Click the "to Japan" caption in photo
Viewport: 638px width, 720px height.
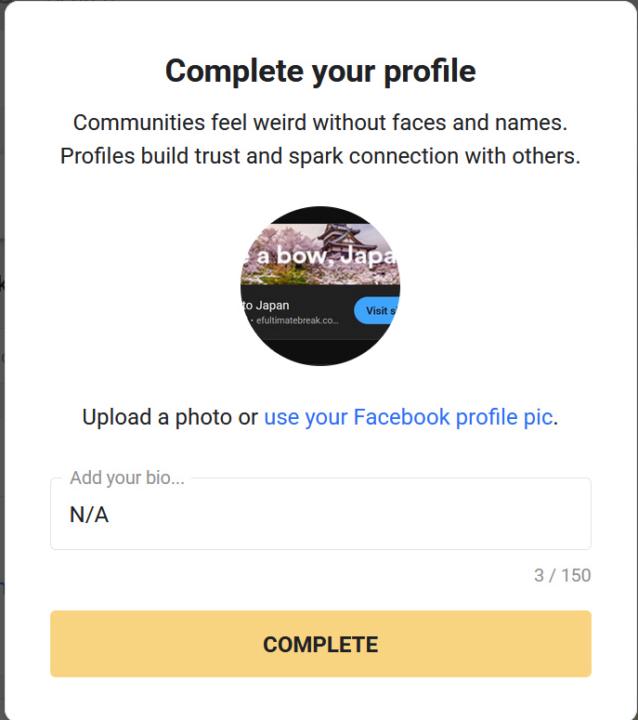click(268, 305)
